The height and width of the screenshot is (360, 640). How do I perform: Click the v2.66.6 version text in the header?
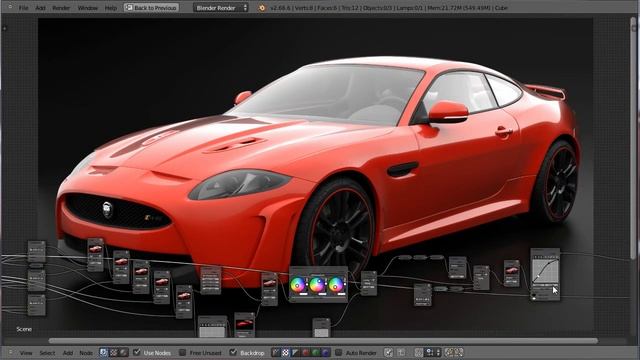(x=280, y=8)
